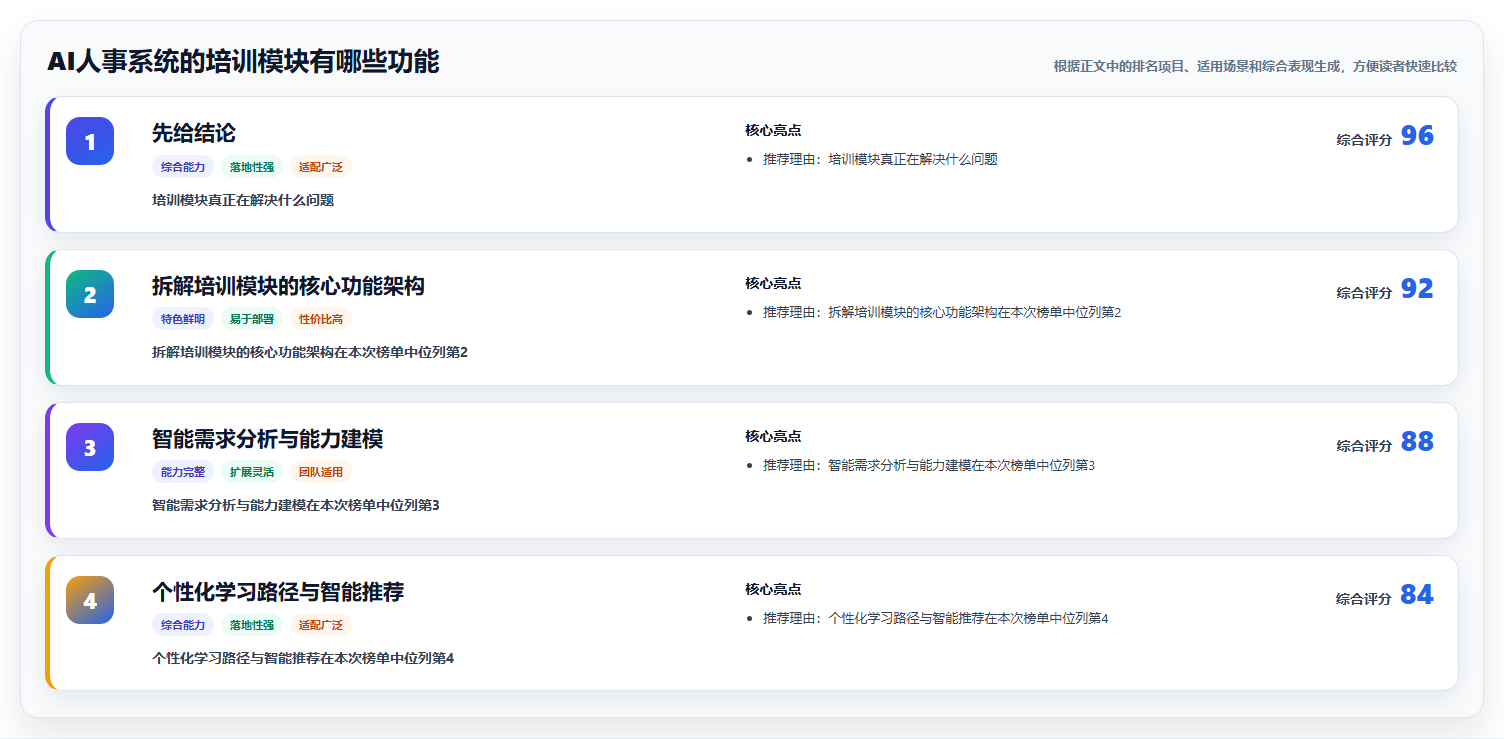This screenshot has width=1504, height=739.
Task: Click the number 4 rank badge
Action: (90, 600)
